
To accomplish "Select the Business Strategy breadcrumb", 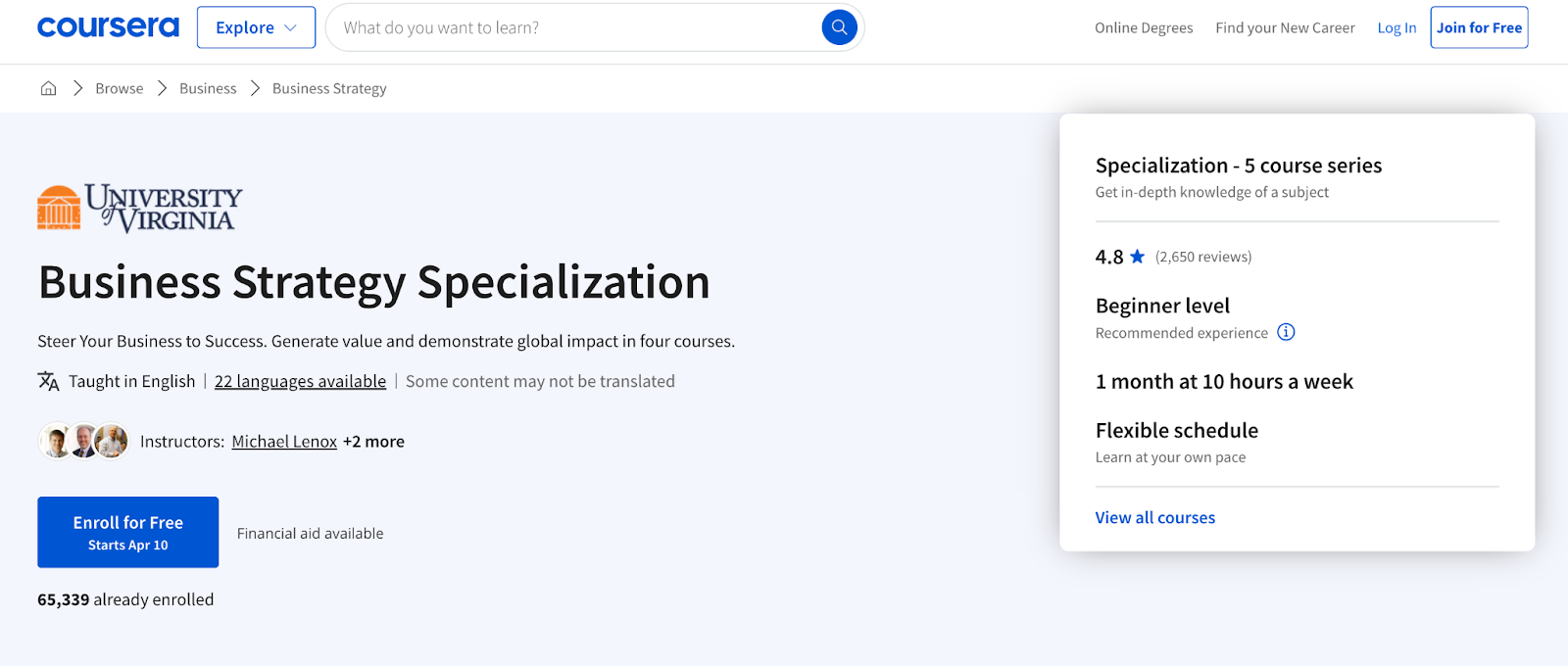I will click(x=329, y=88).
